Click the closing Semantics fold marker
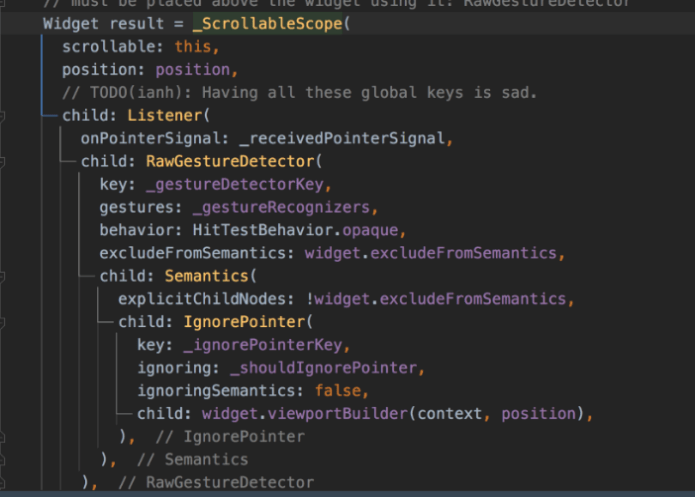Image resolution: width=695 pixels, height=497 pixels. 2,460
